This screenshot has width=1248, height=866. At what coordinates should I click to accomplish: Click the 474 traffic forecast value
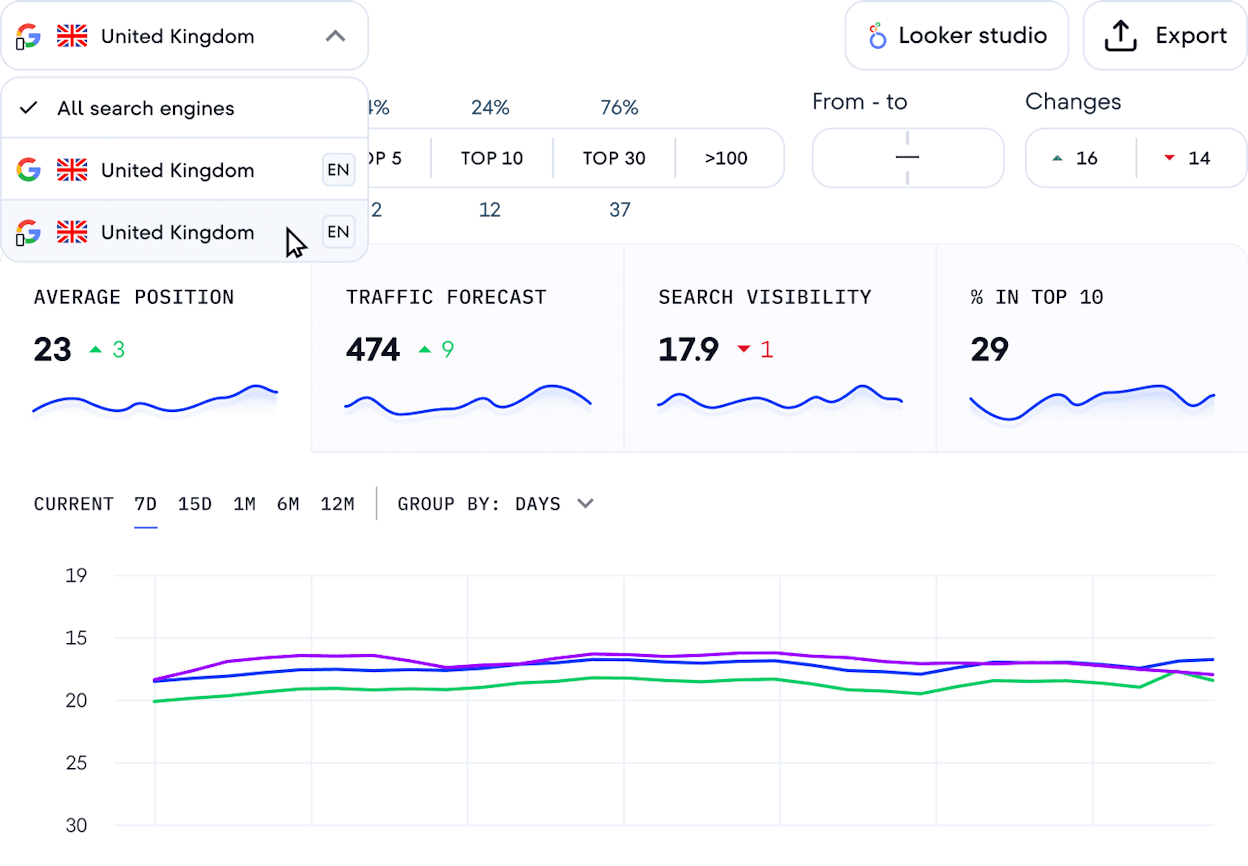pyautogui.click(x=373, y=349)
